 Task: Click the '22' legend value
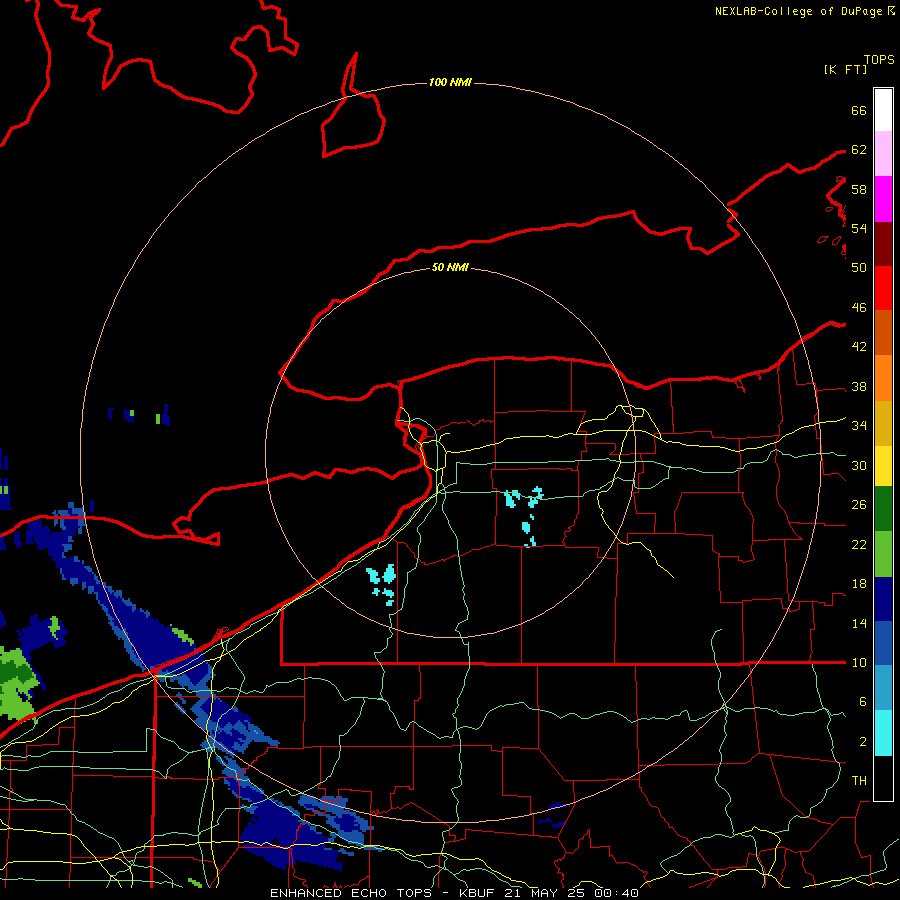point(859,544)
